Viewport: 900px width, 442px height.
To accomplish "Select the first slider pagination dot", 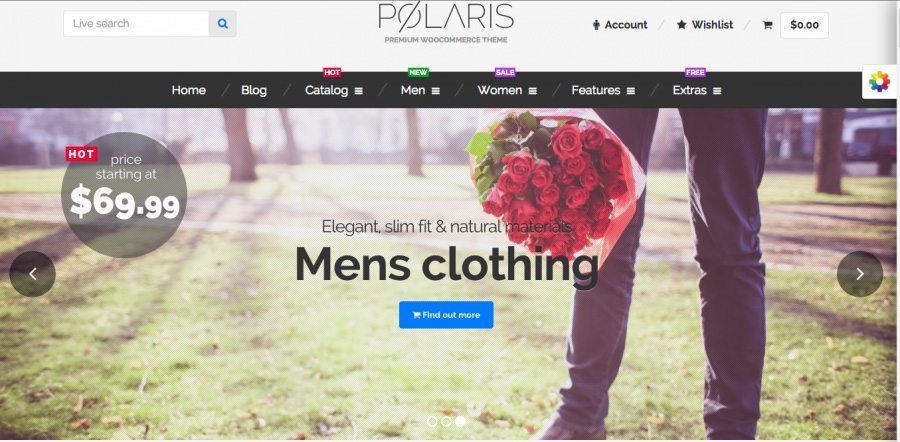I will (432, 421).
